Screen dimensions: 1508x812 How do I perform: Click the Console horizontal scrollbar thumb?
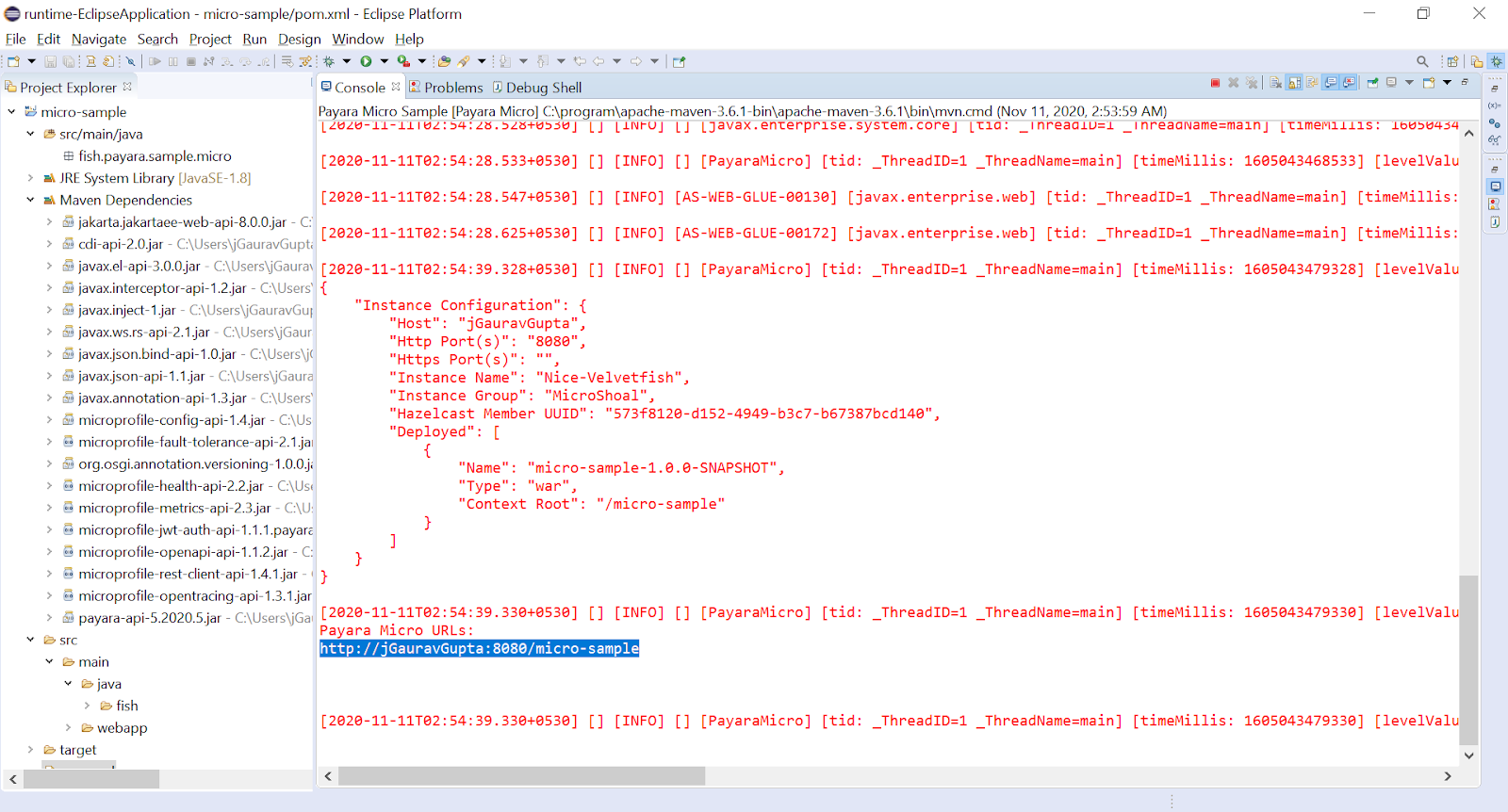click(521, 776)
